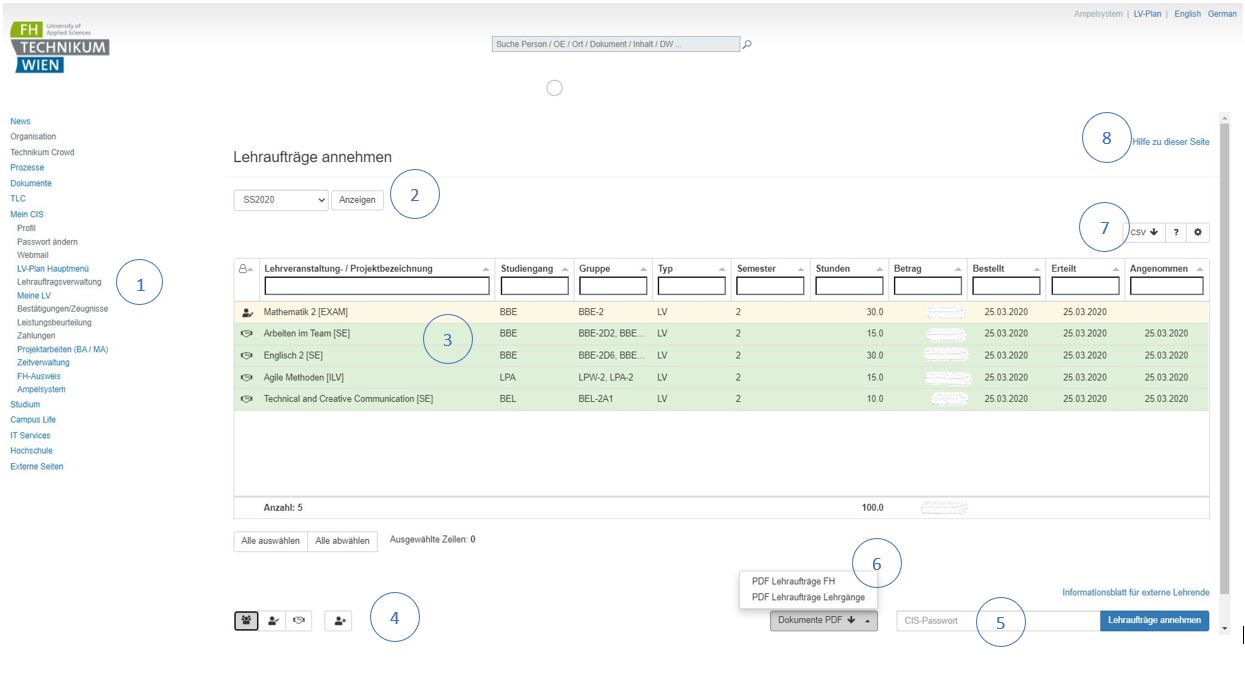The width and height of the screenshot is (1245, 692).
Task: Select the Agile Methoden row
Action: tap(305, 377)
